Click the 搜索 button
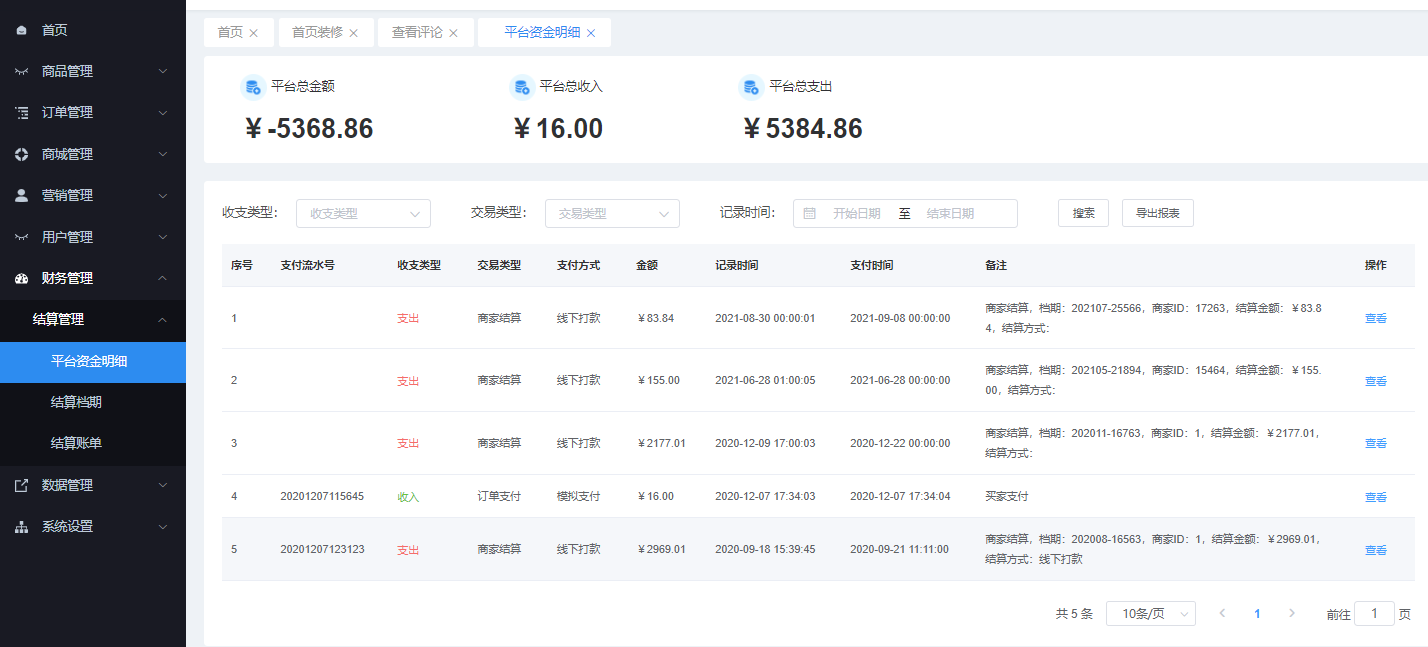 click(1083, 213)
